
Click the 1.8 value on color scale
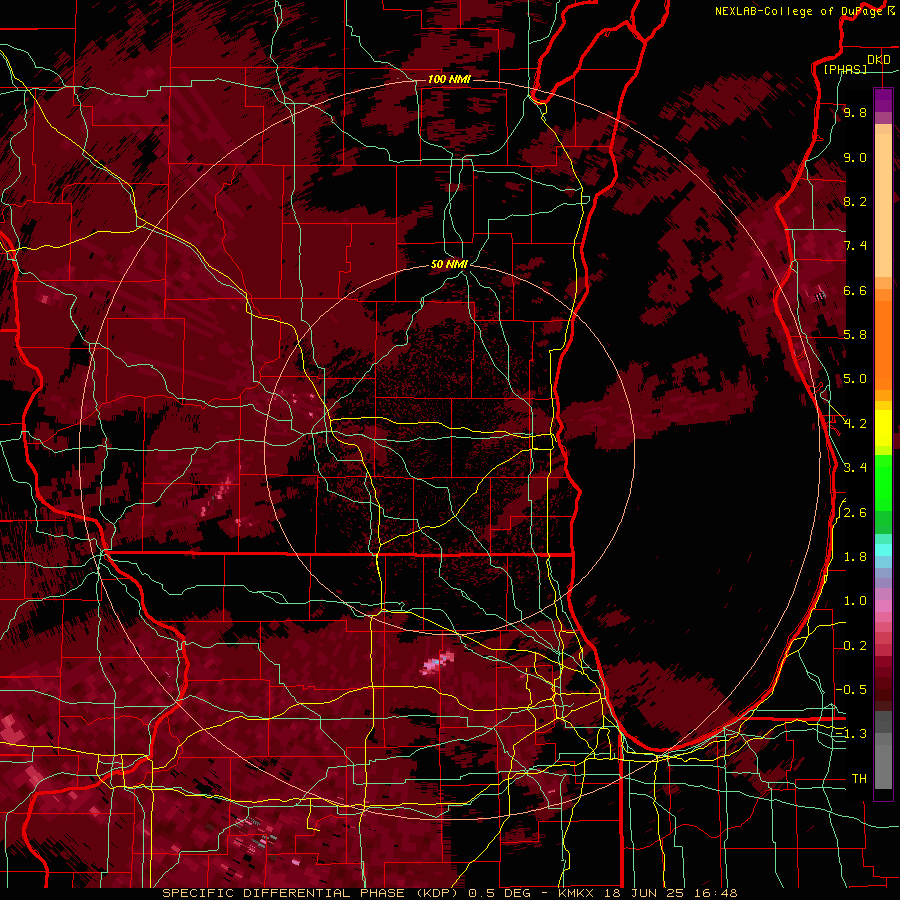pyautogui.click(x=855, y=557)
